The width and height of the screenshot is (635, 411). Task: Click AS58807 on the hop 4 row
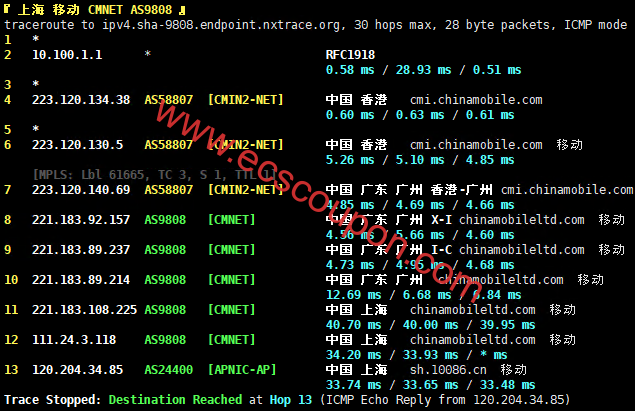pos(168,100)
